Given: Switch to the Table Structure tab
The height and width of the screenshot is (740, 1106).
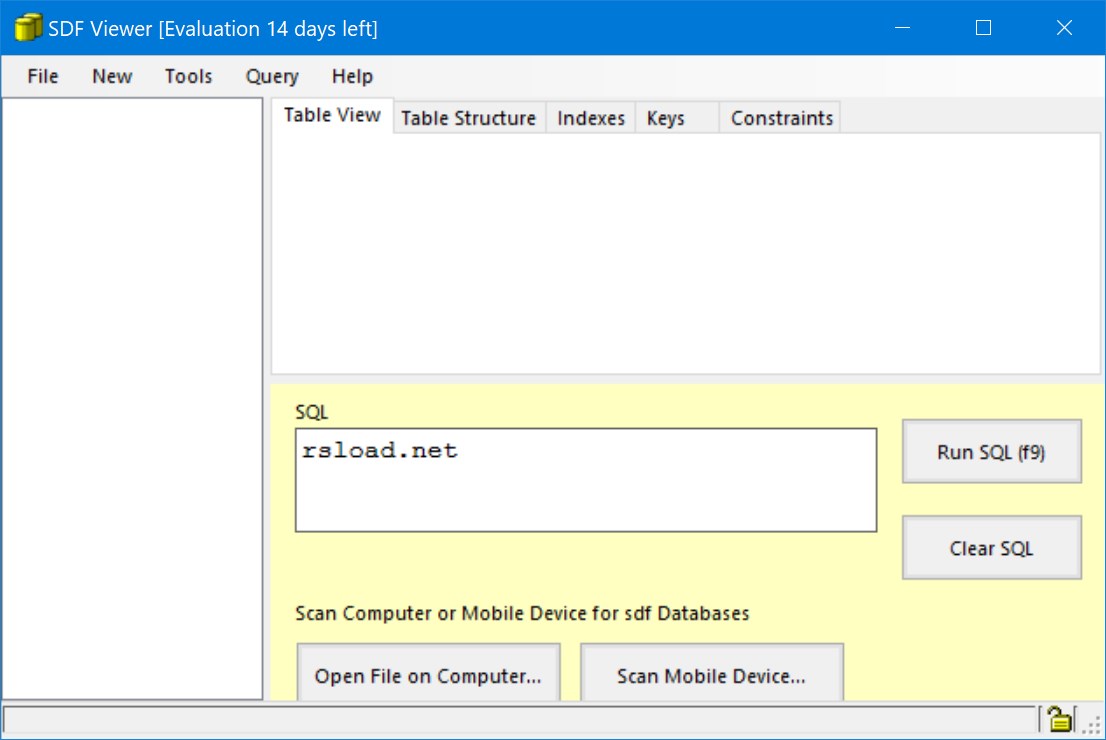Looking at the screenshot, I should [468, 117].
